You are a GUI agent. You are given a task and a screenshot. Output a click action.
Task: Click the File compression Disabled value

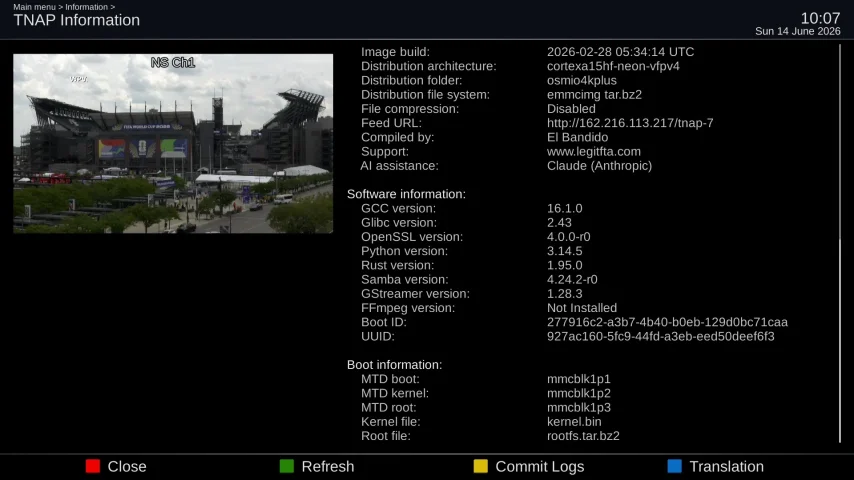pyautogui.click(x=571, y=109)
